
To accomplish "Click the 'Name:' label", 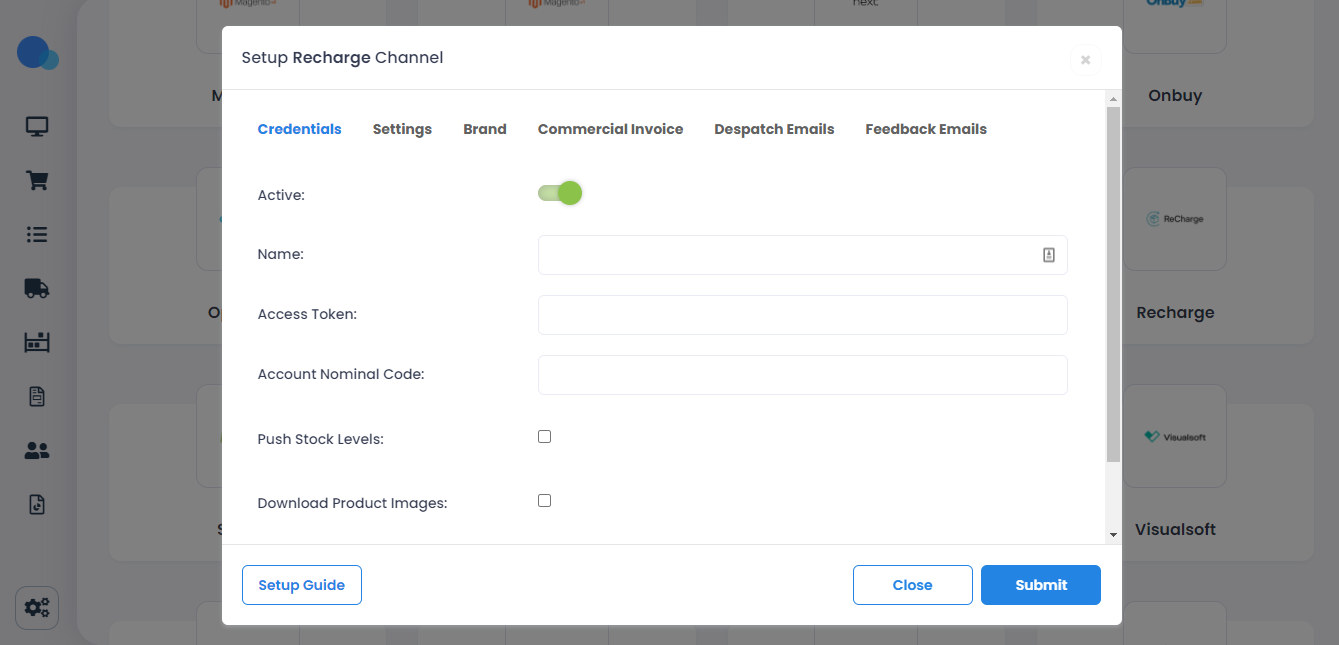I will (280, 254).
